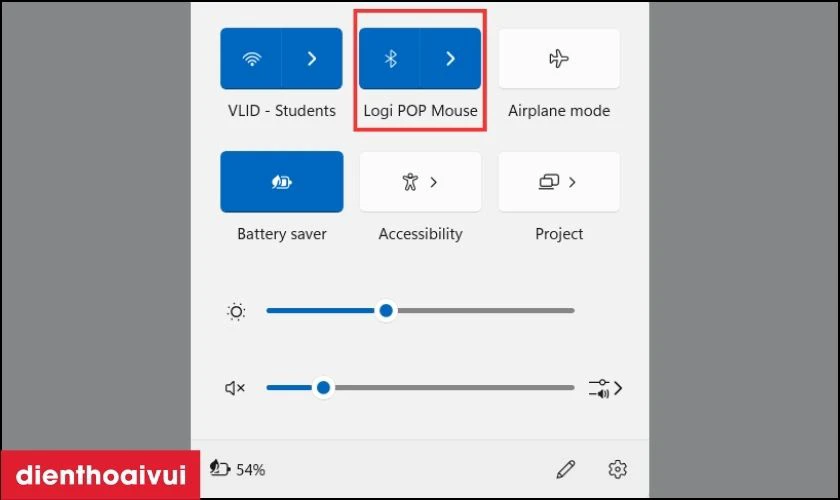
Task: Unmute using the muted speaker icon
Action: [235, 388]
